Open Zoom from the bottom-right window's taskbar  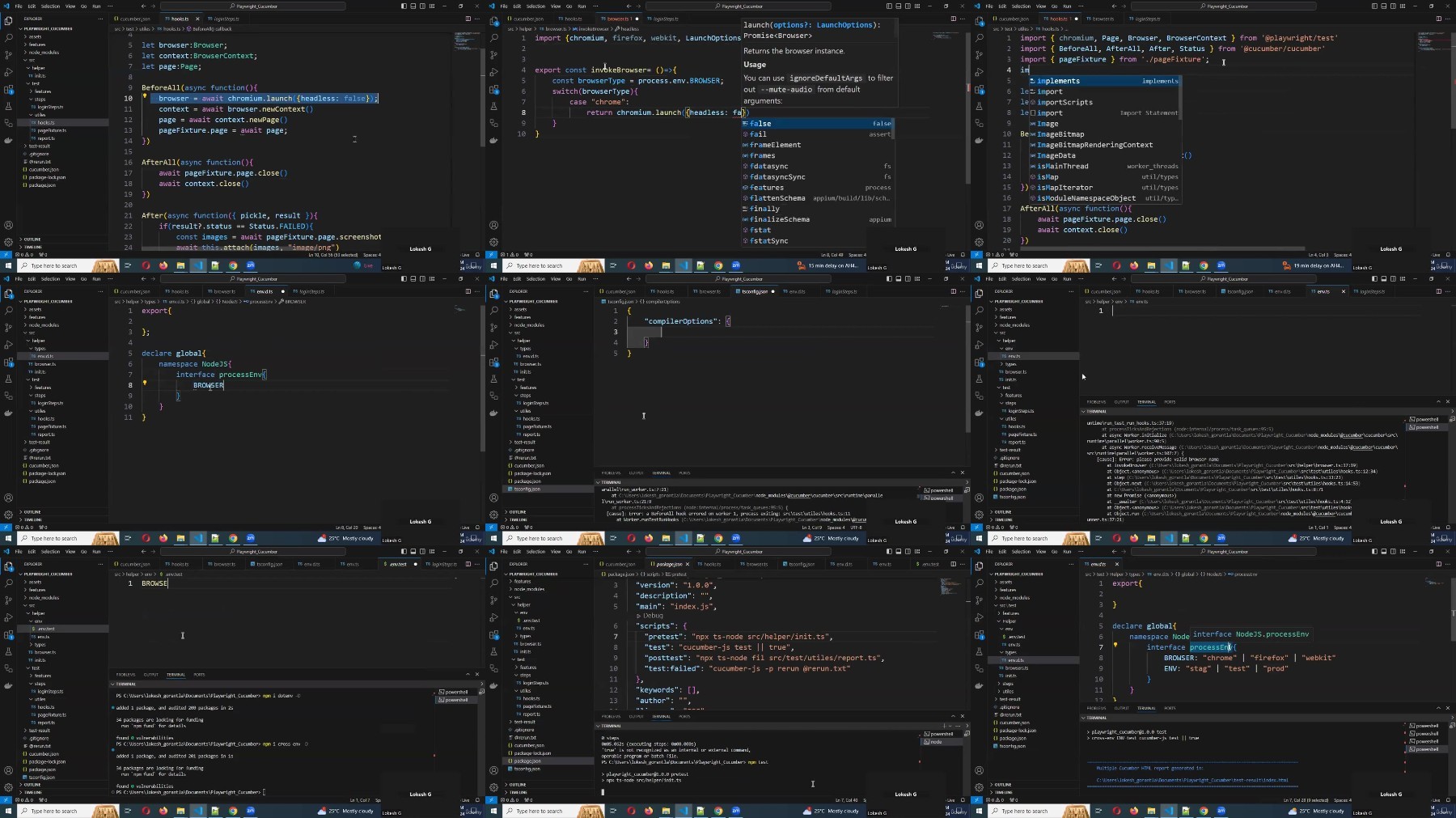(x=1221, y=811)
